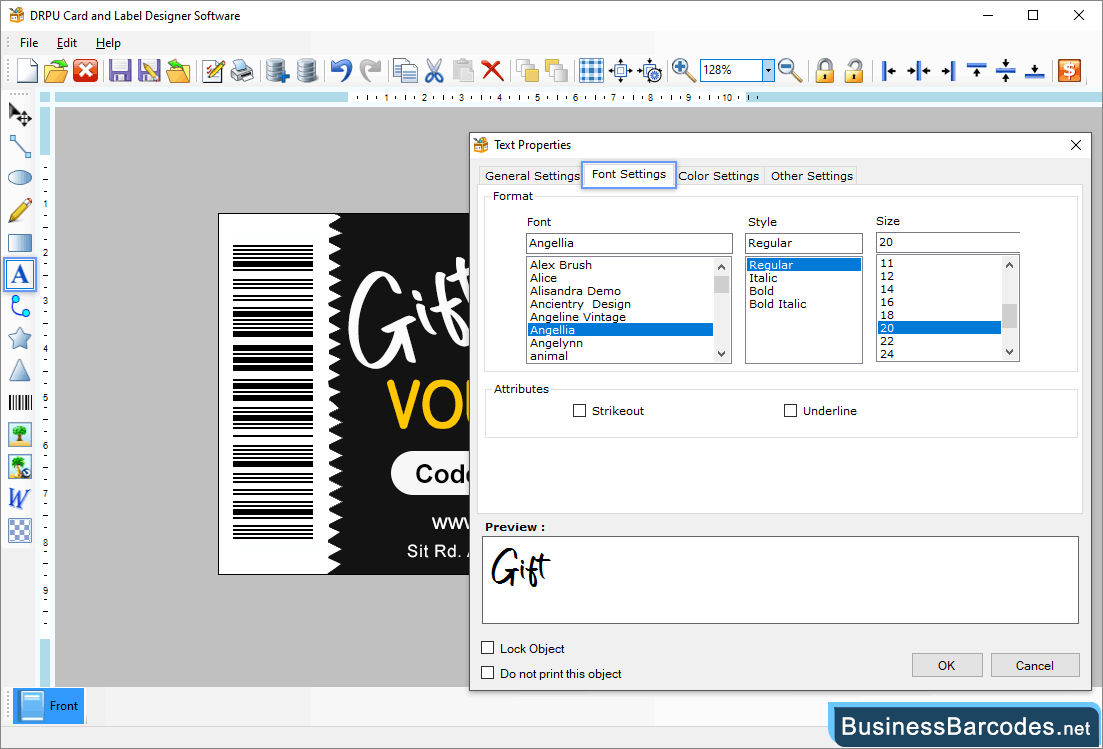Click the Style input field
The height and width of the screenshot is (749, 1103).
[803, 243]
